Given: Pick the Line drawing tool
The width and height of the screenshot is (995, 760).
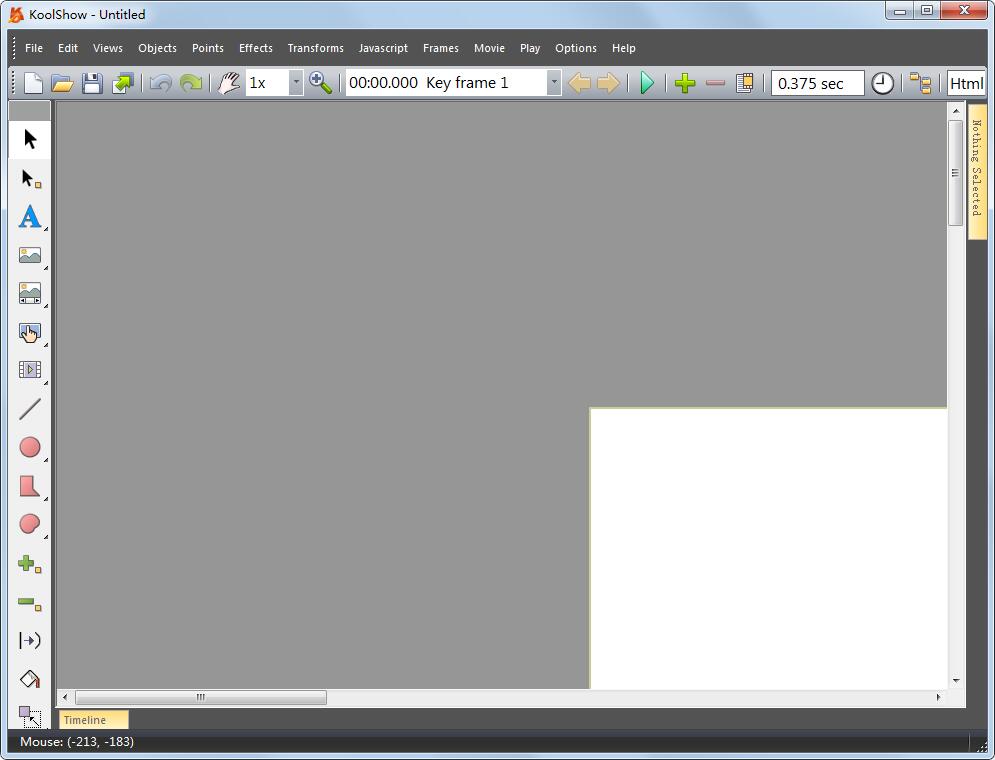Looking at the screenshot, I should coord(30,409).
